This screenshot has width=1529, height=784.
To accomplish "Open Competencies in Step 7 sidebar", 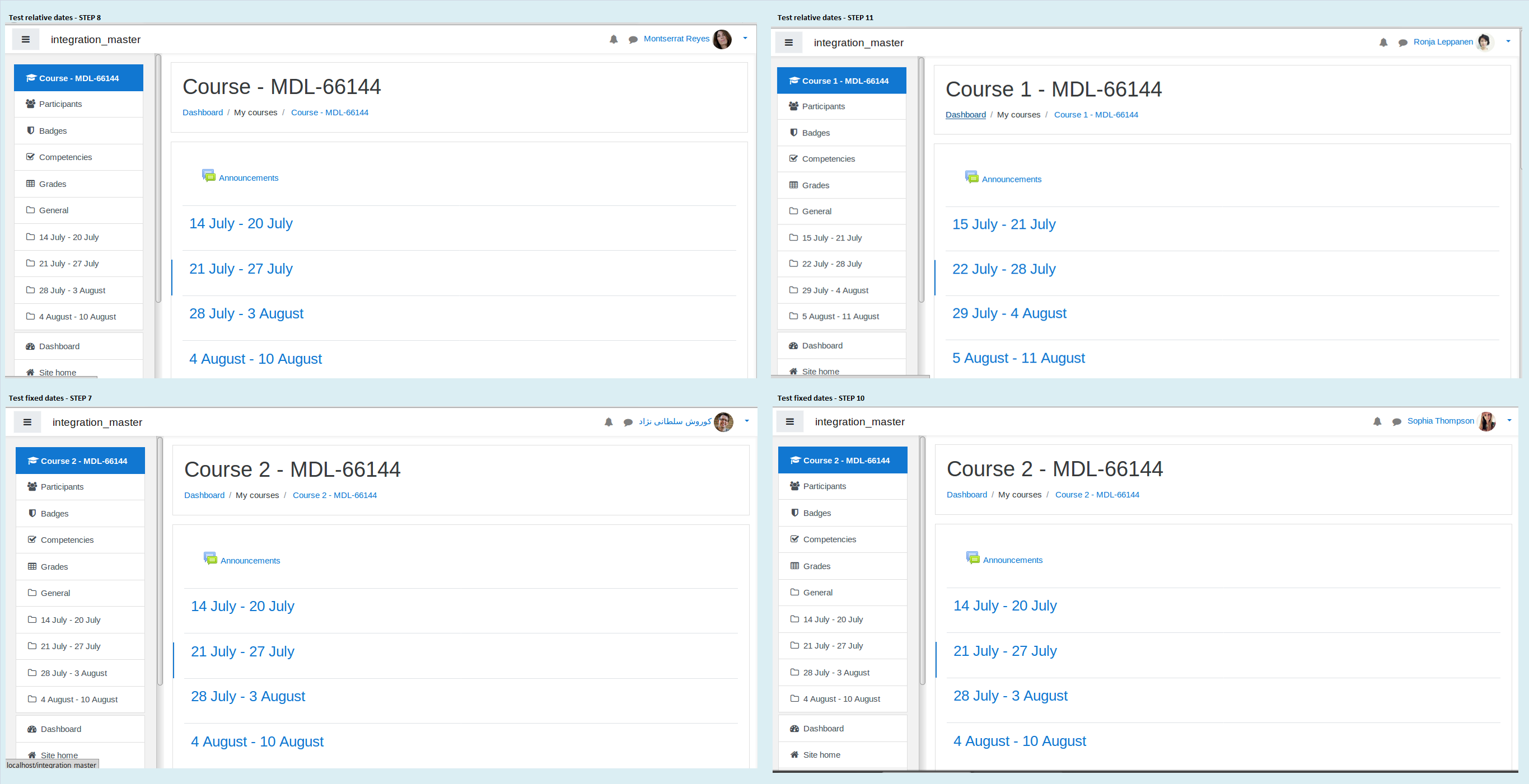I will point(80,540).
